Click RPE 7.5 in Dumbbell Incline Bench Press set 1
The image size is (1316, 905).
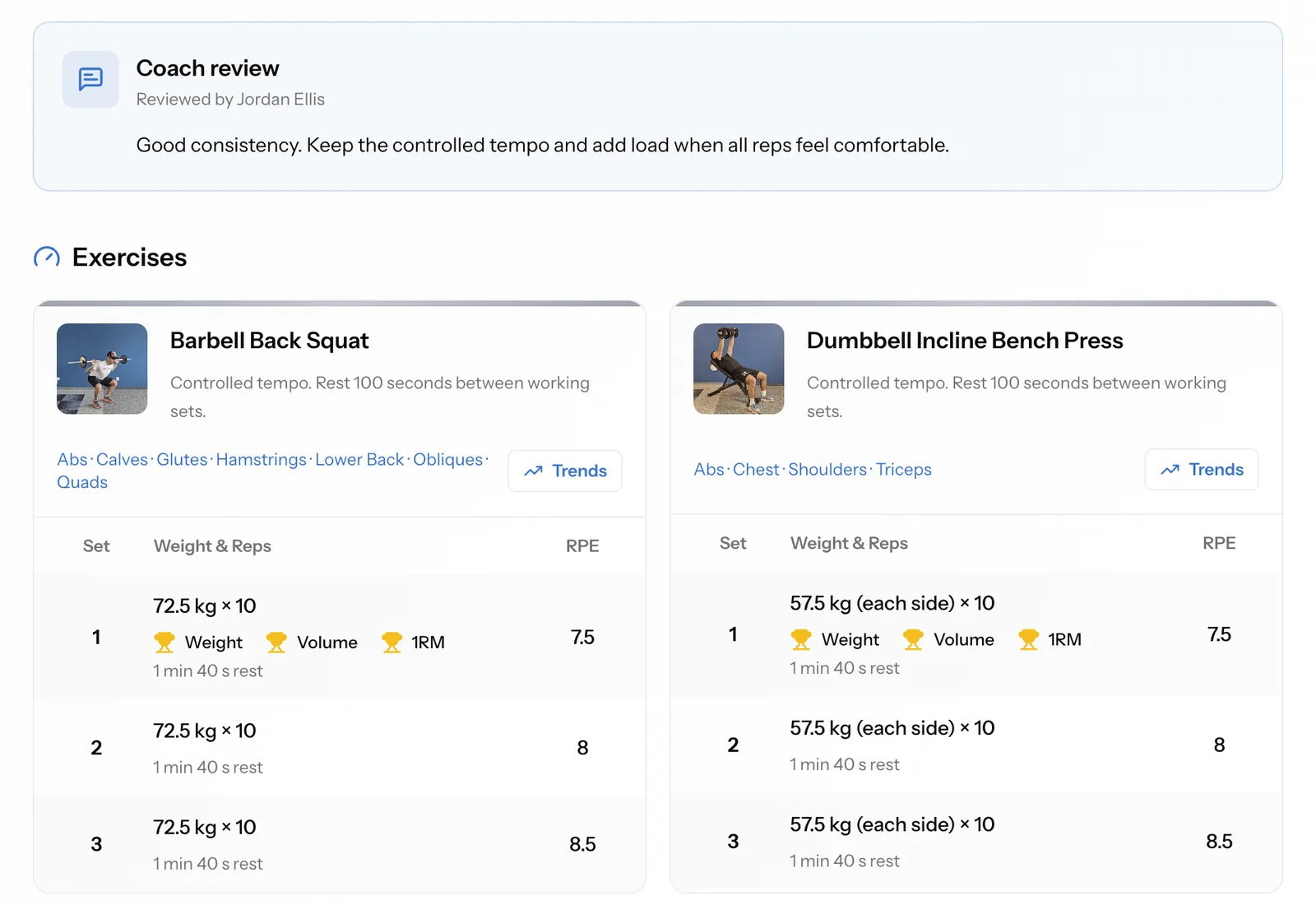[1219, 634]
